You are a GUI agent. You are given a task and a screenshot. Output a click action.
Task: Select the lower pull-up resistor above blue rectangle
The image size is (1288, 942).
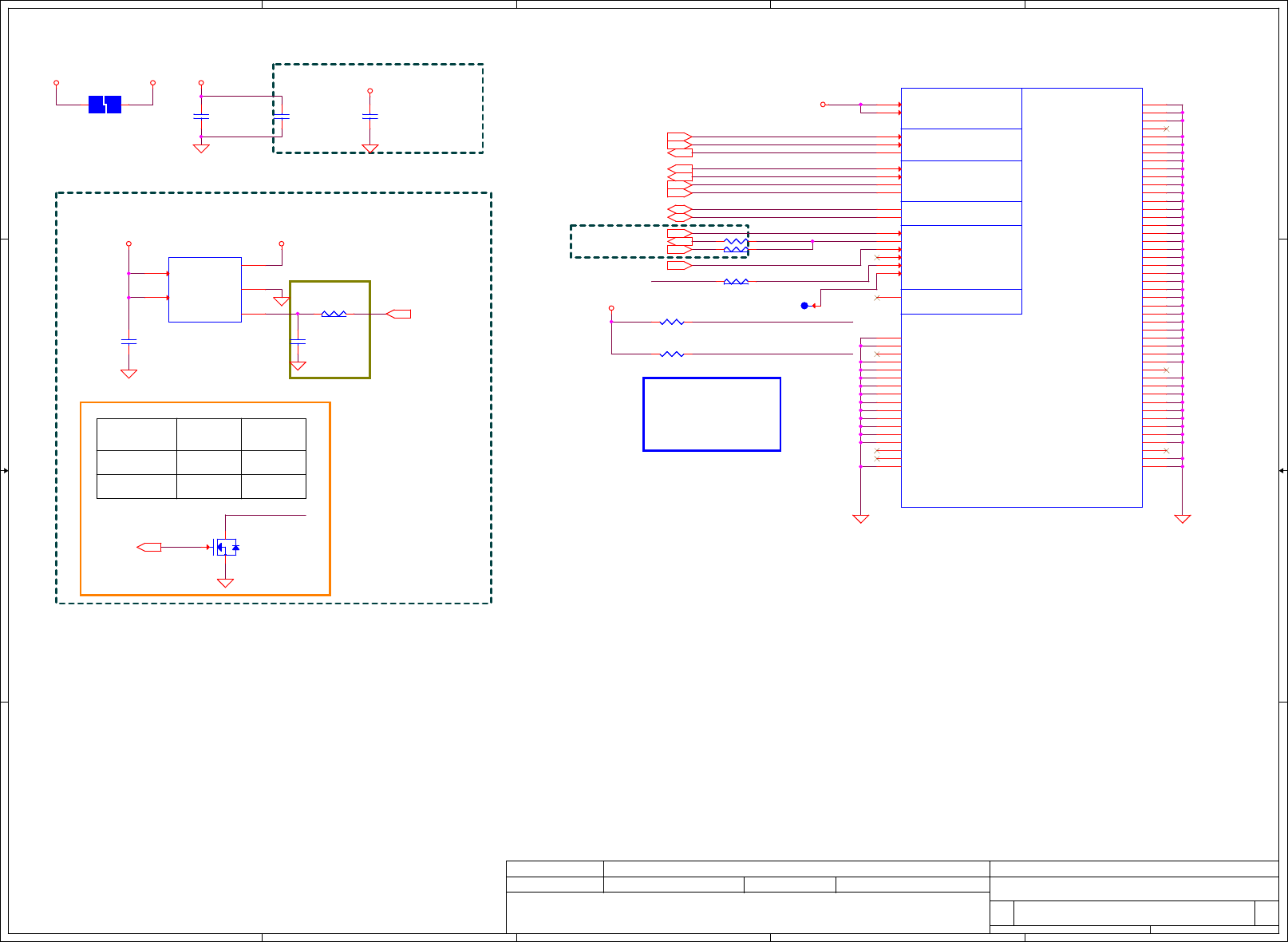coord(672,354)
